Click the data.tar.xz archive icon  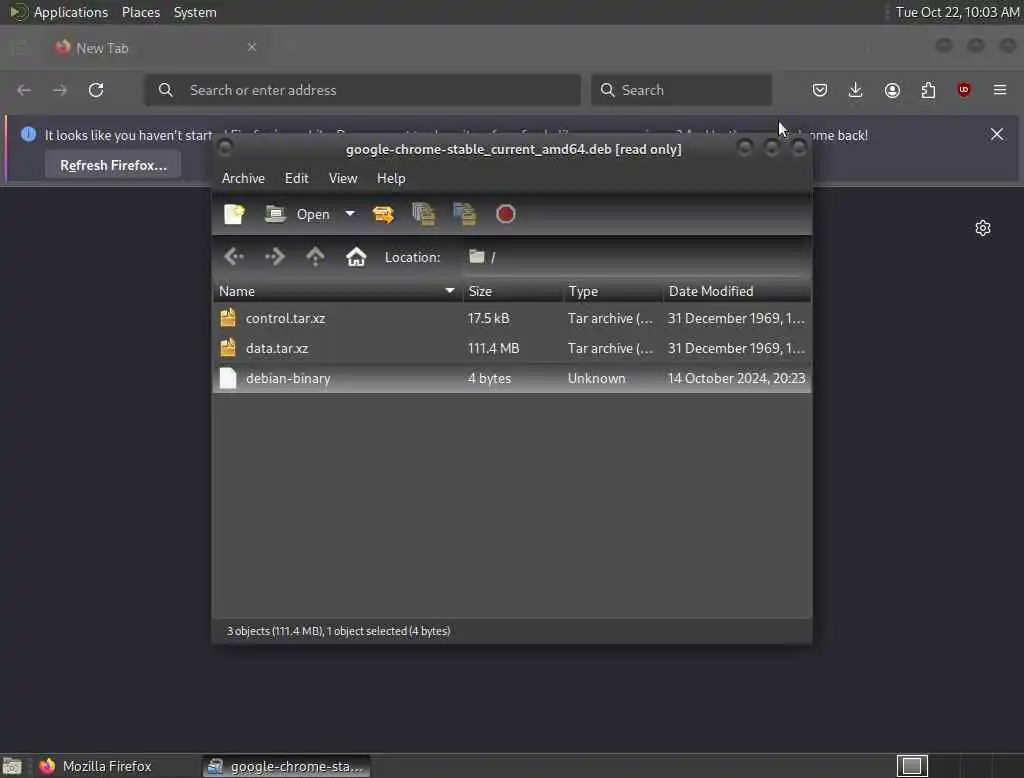[x=228, y=348]
